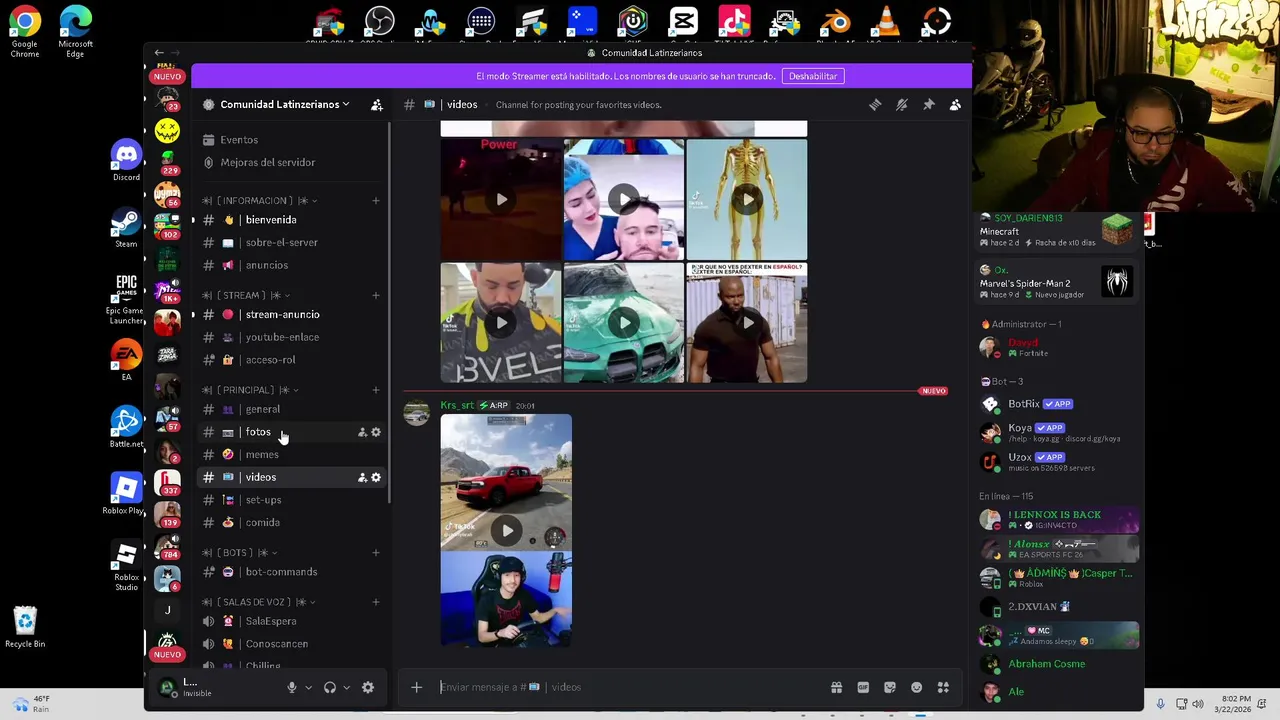This screenshot has height=720, width=1280.
Task: Open notification settings bell in channel header
Action: tap(902, 105)
